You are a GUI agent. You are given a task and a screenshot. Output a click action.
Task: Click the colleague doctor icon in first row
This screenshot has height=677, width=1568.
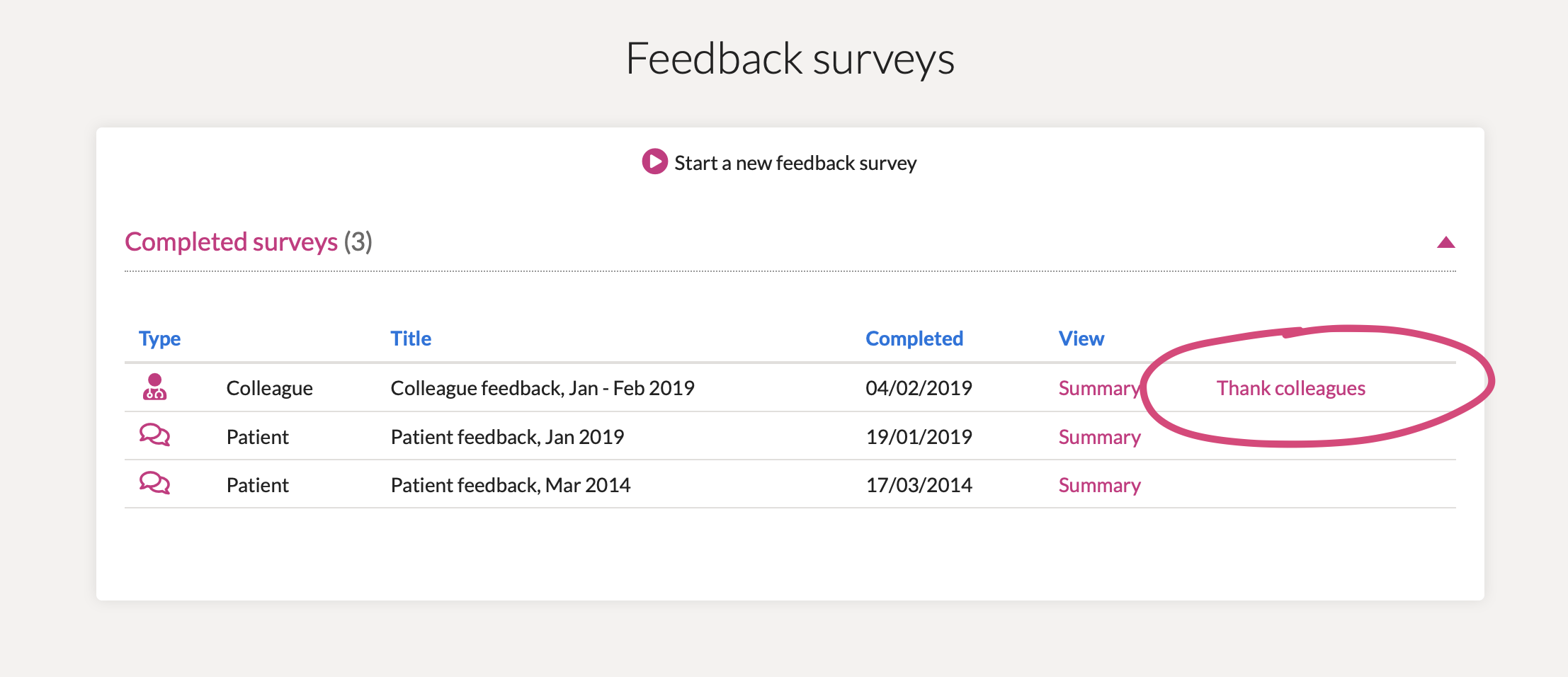pyautogui.click(x=154, y=387)
